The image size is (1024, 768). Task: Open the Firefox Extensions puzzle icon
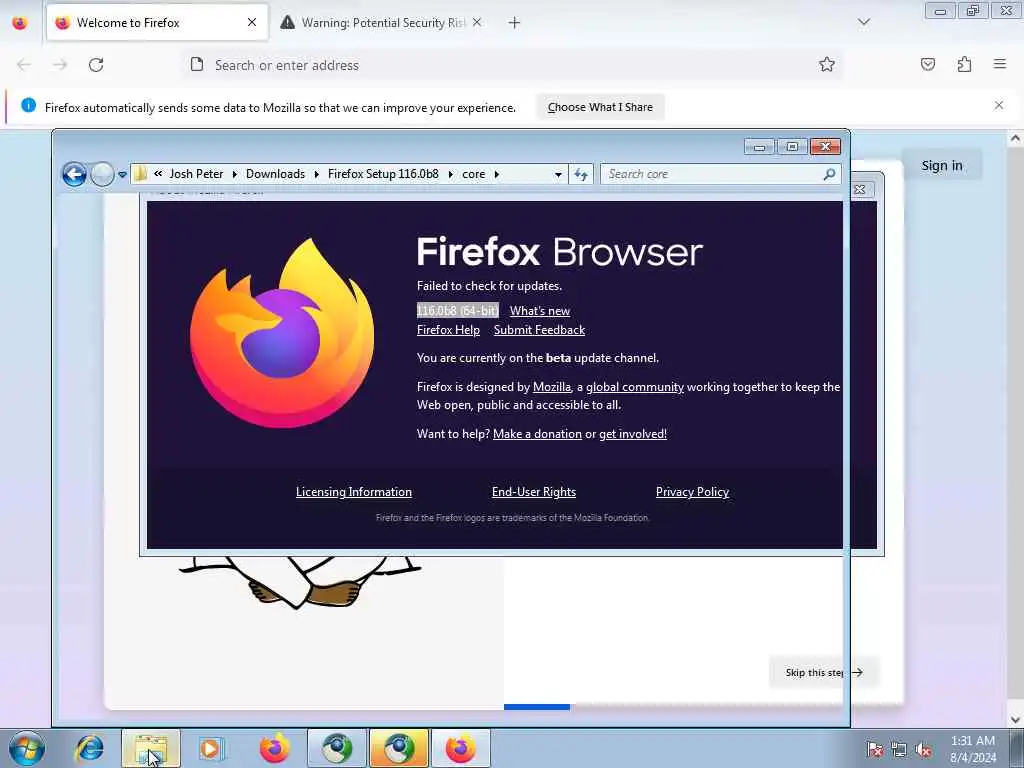(x=965, y=64)
